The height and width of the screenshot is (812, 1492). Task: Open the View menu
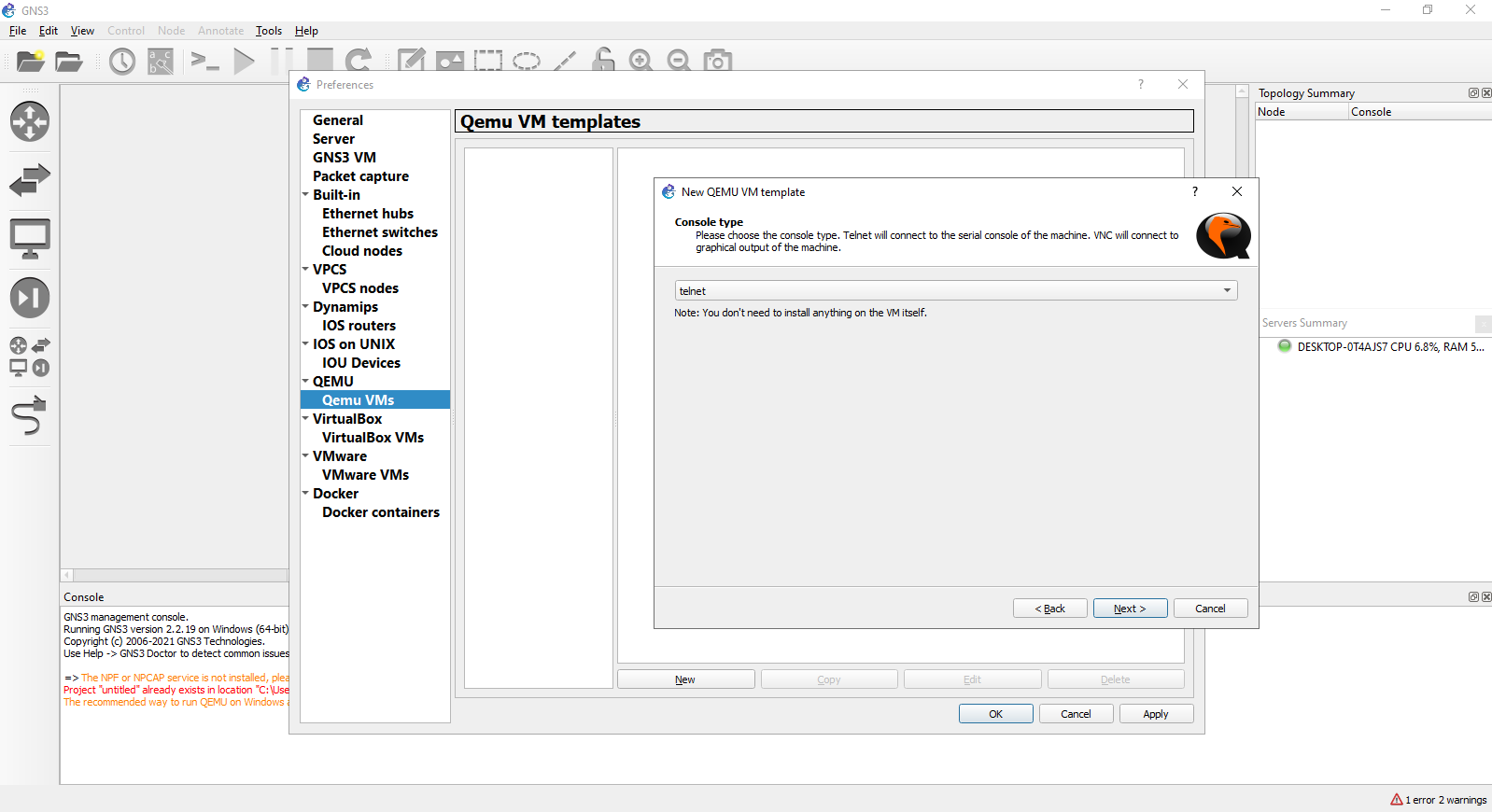(82, 31)
